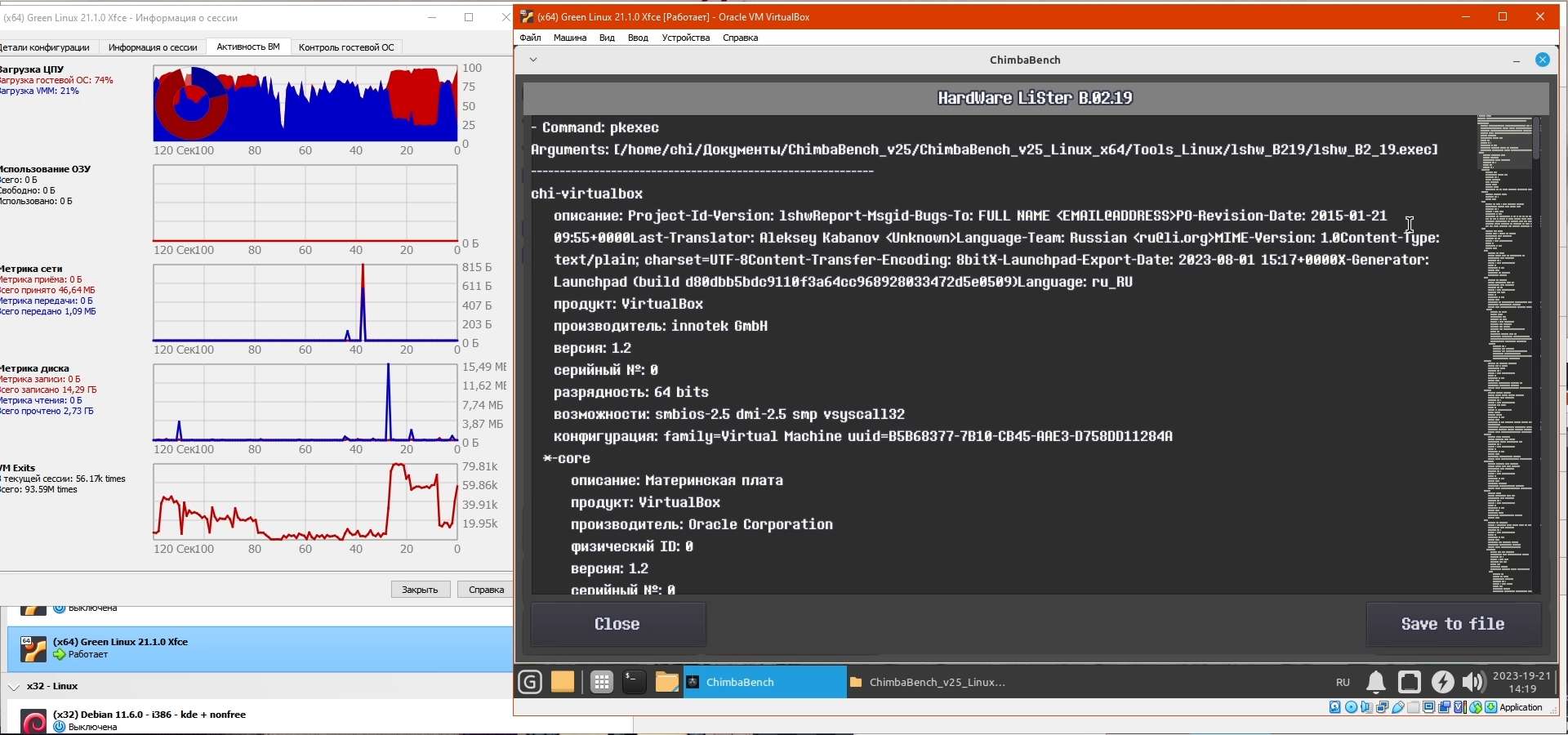
Task: Click the 'разрядность: 64 bits' line
Action: (631, 392)
